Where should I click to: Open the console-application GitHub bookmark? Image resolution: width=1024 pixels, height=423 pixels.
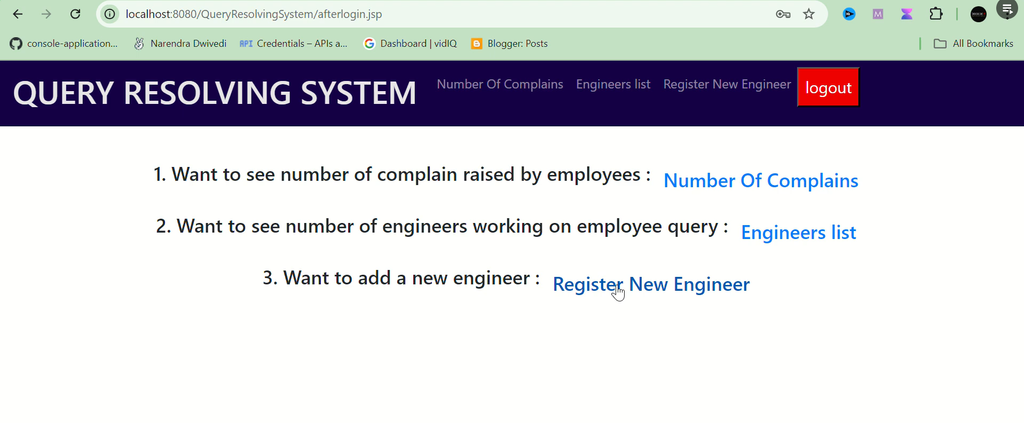click(64, 44)
